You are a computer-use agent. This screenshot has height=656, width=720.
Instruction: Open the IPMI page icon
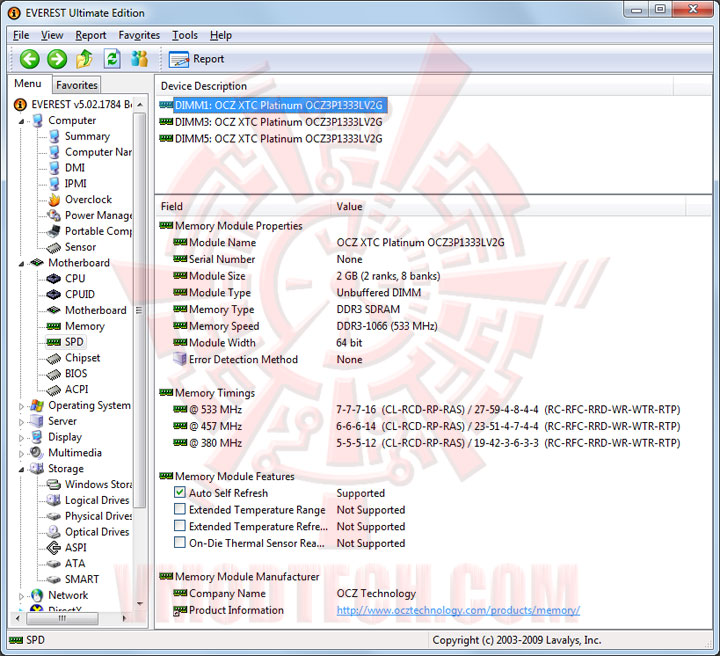54,184
